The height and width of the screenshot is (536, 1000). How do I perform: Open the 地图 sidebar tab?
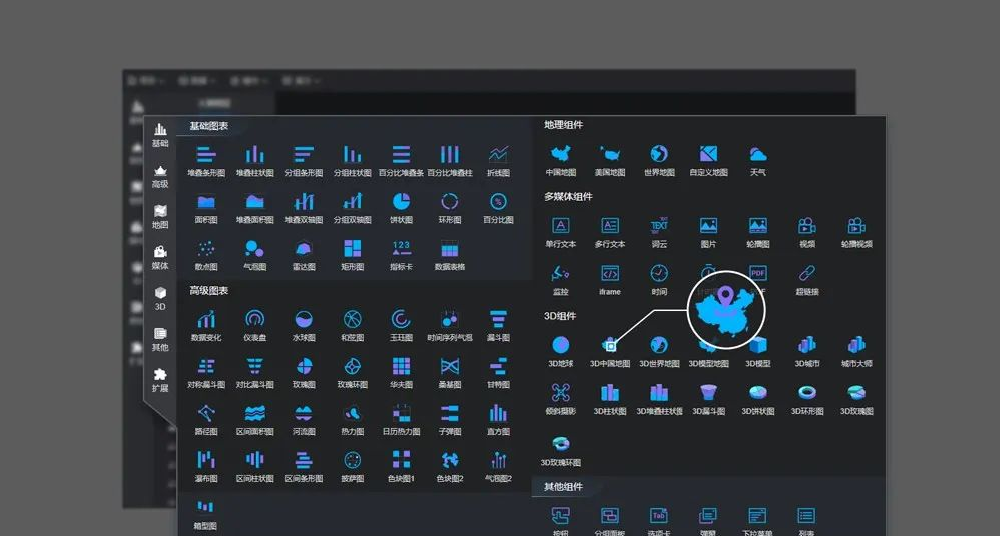pos(160,217)
